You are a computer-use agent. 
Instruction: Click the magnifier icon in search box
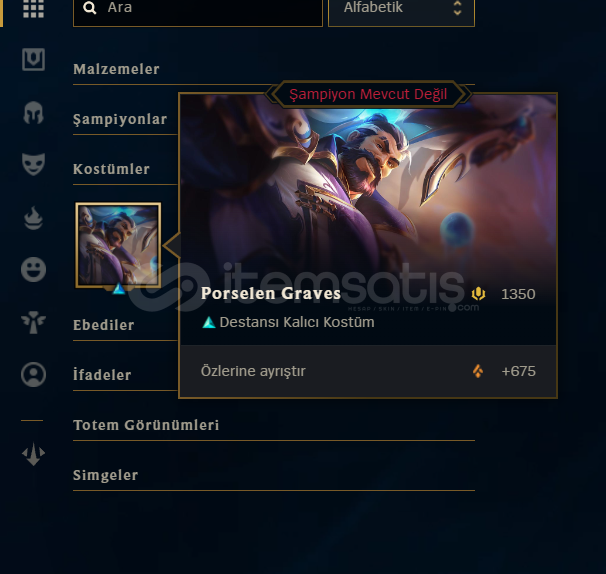click(90, 8)
